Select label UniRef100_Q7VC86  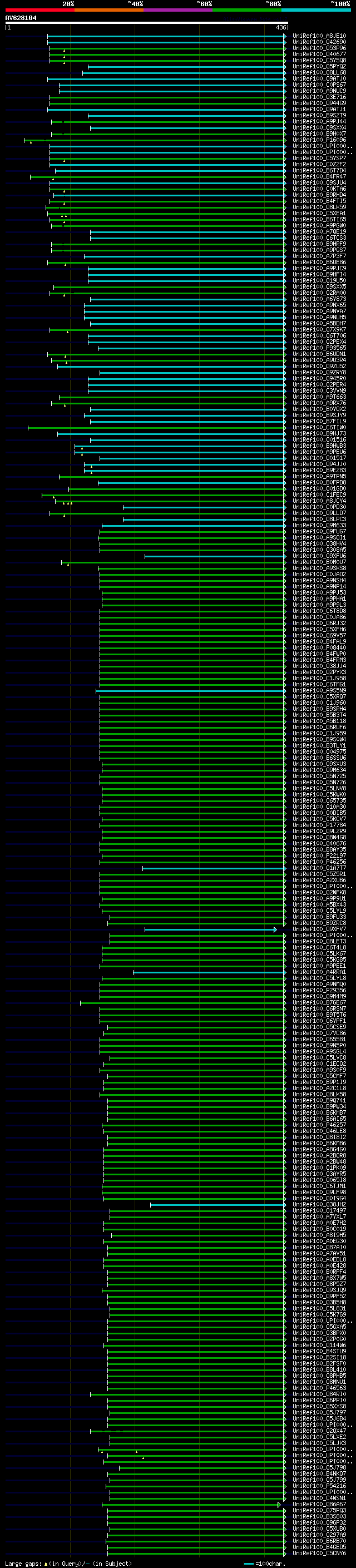tap(319, 1033)
